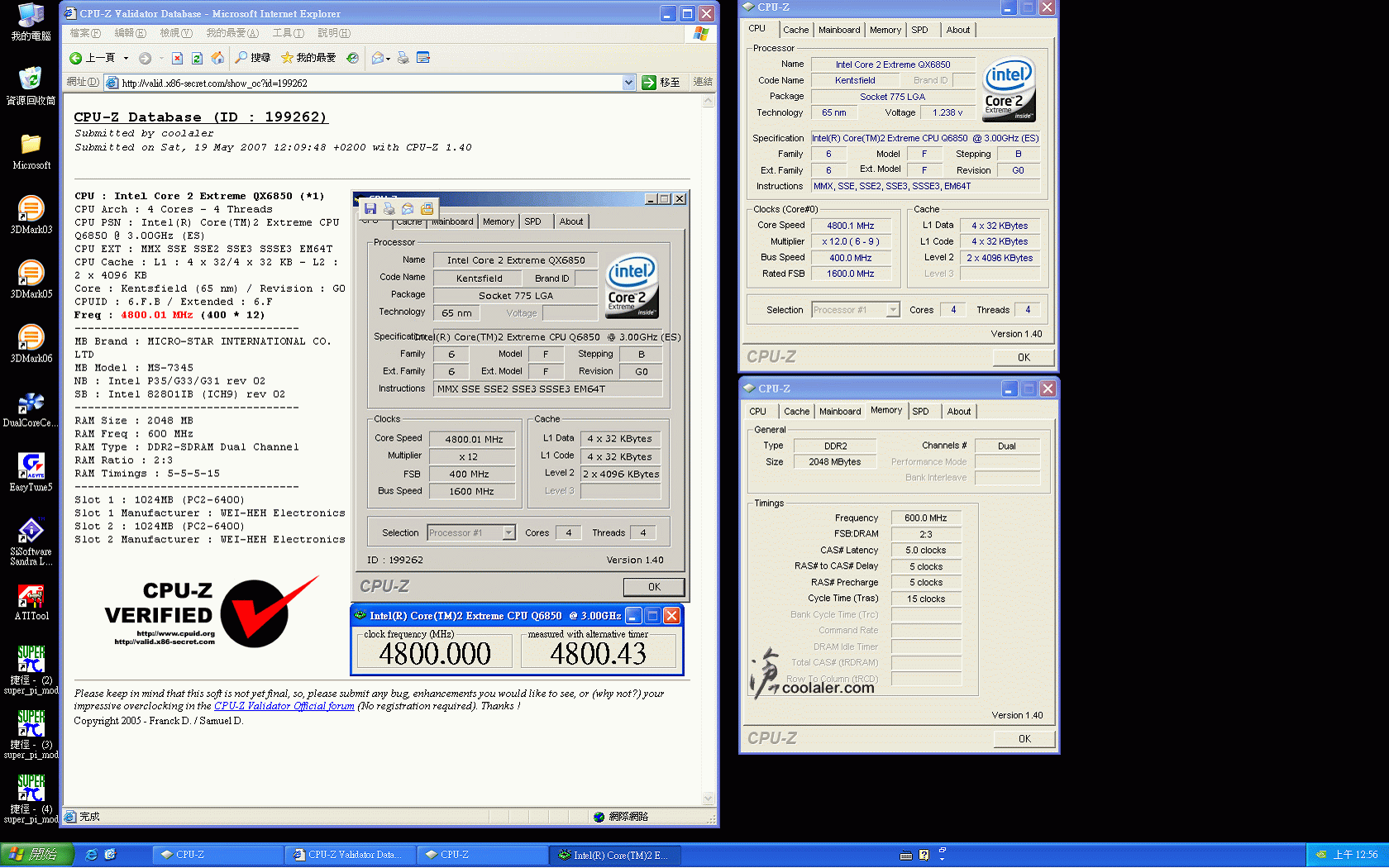
Task: Click the IE edit page icon
Action: 423,58
